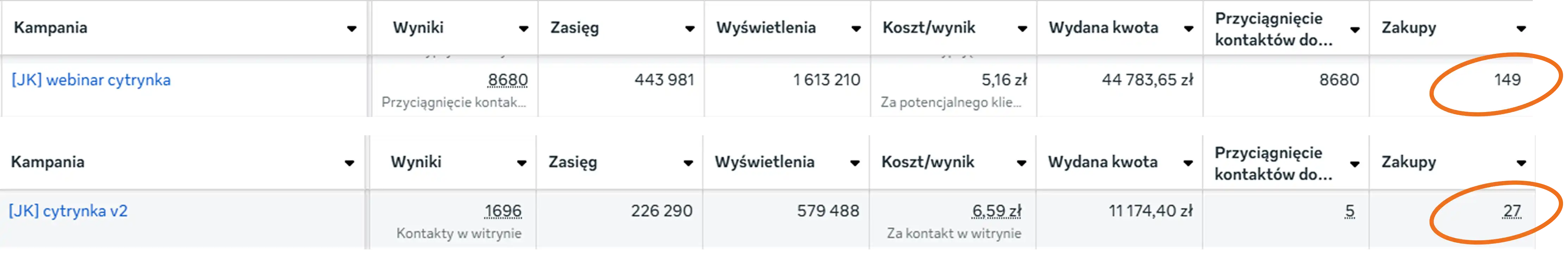Open Przyciągnięcie kontaktów dropdown in the lower table

coord(1355,163)
